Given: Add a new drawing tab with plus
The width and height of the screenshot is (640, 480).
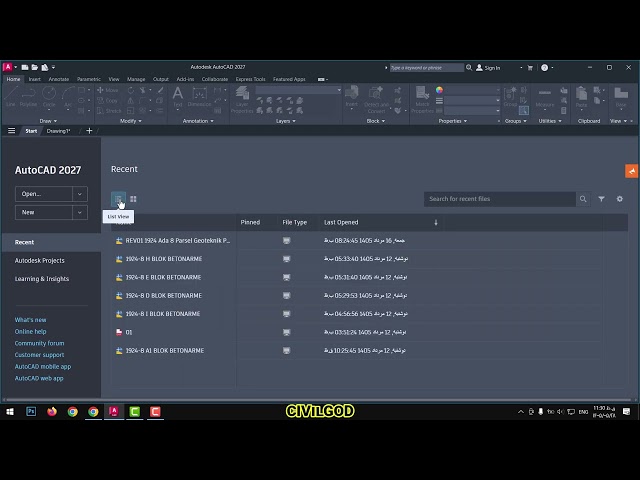Looking at the screenshot, I should click(x=89, y=131).
